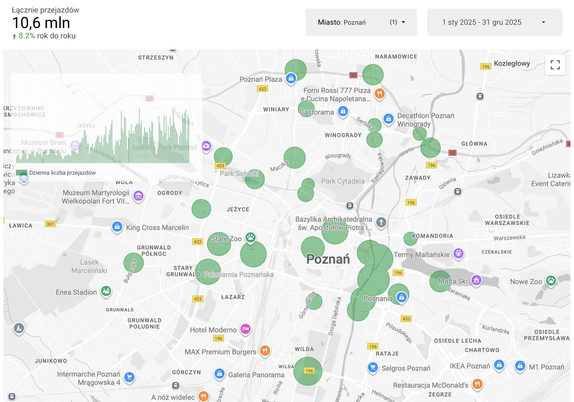Click the GÓRCZYN district label
The image size is (574, 402).
tap(186, 372)
